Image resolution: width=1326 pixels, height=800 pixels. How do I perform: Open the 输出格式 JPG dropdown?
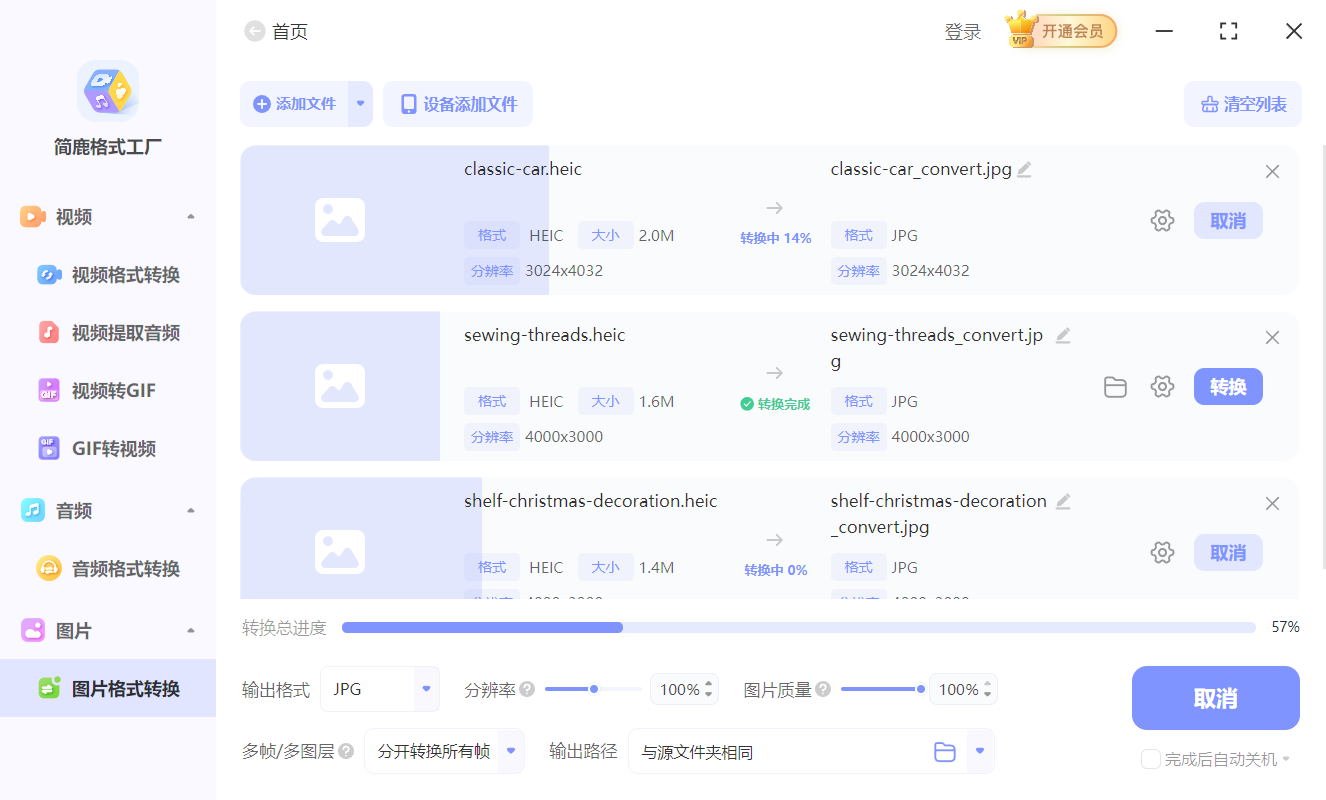coord(380,689)
